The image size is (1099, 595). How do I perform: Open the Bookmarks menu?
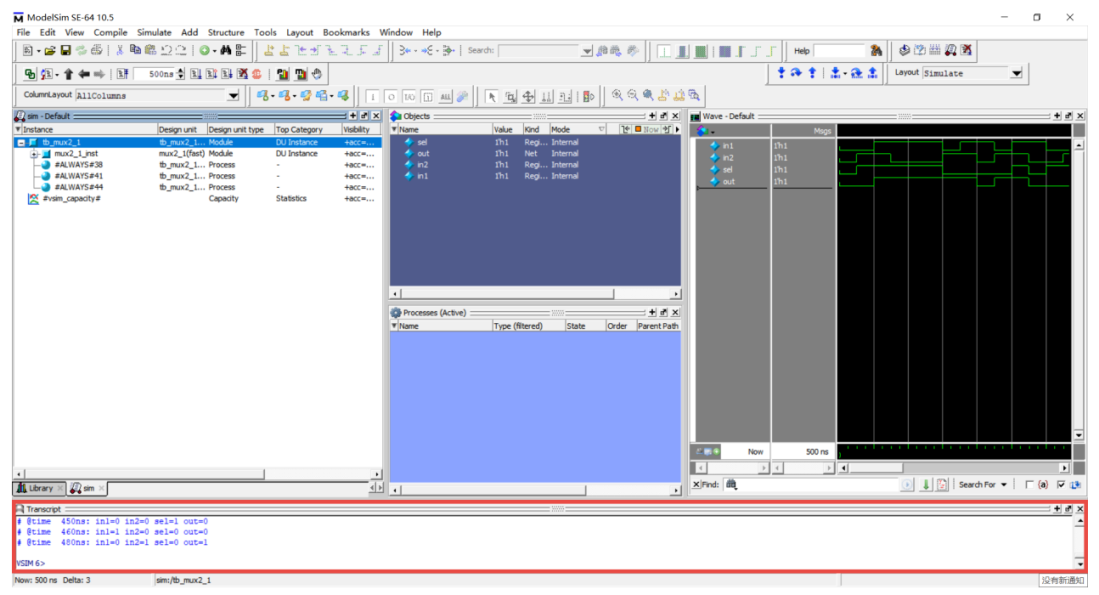346,32
